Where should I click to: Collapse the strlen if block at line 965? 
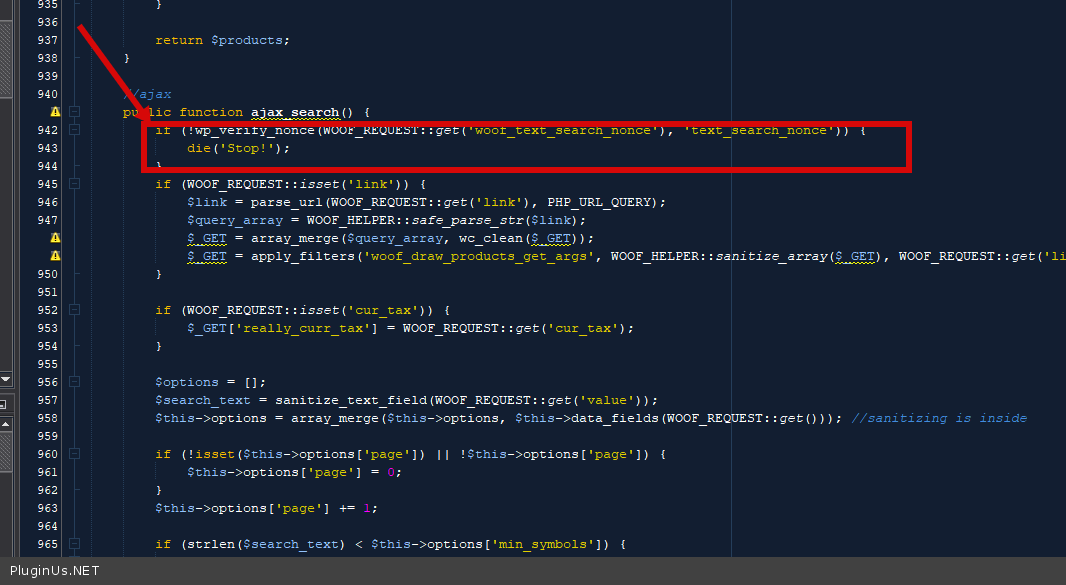(x=74, y=544)
